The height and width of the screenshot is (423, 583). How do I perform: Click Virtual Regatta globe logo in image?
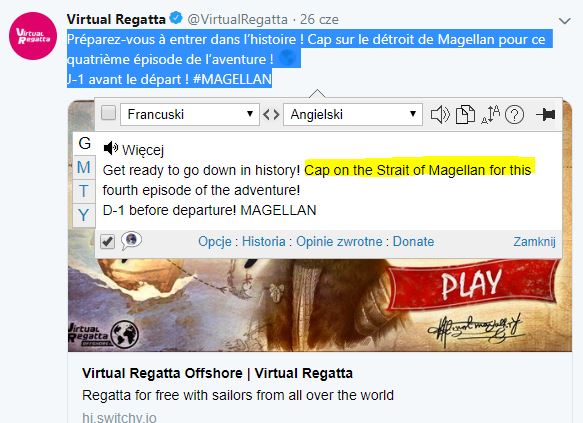pos(125,335)
